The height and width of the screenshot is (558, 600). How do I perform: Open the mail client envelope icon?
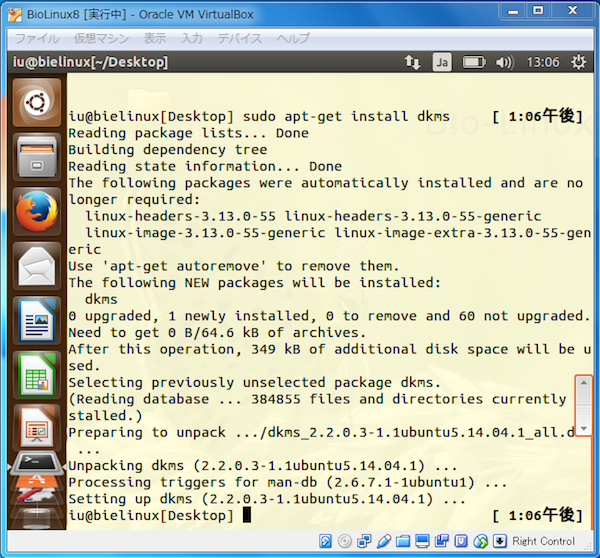(37, 266)
